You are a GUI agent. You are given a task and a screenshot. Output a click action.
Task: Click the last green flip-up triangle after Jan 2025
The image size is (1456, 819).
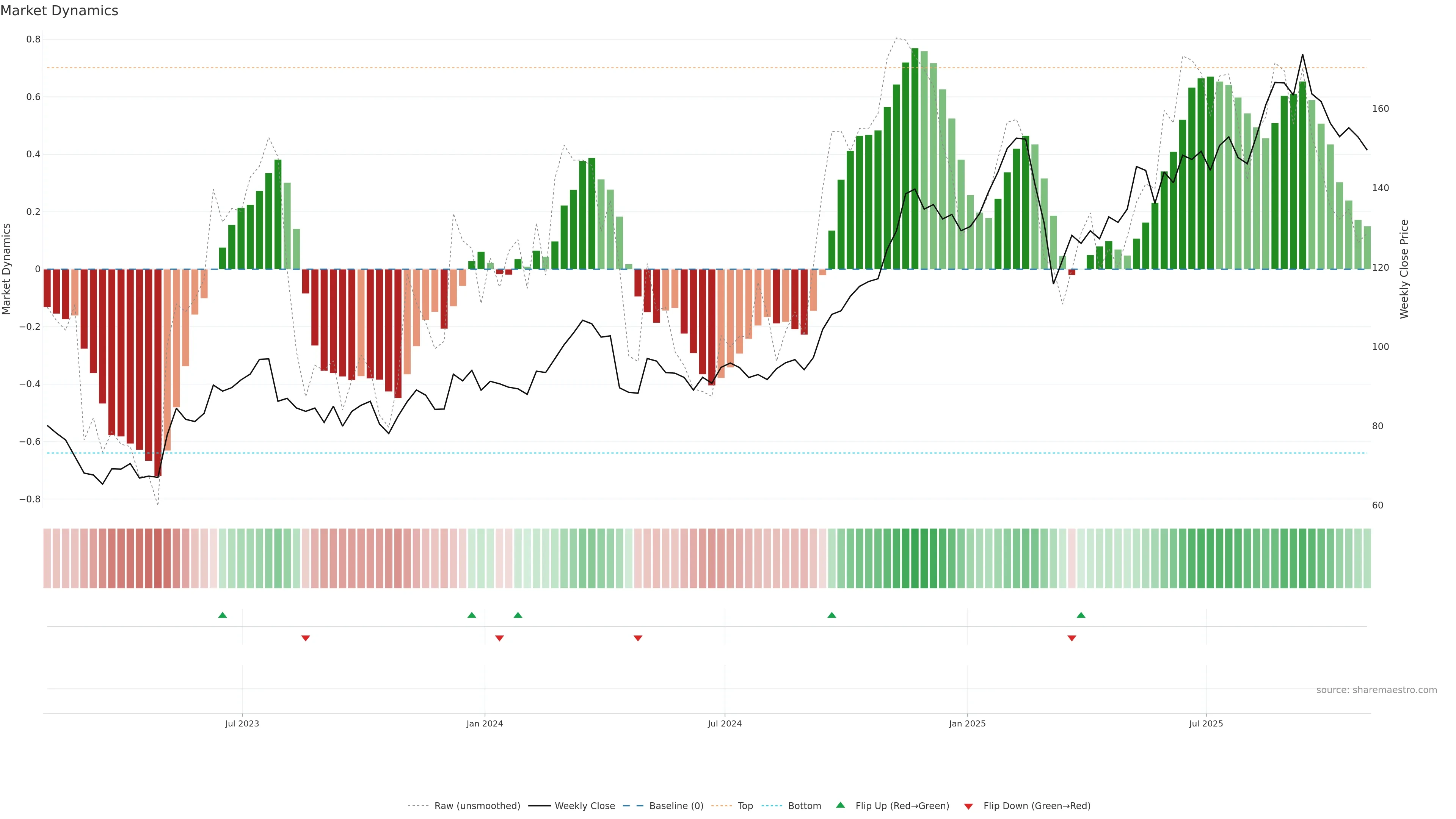pos(1081,615)
